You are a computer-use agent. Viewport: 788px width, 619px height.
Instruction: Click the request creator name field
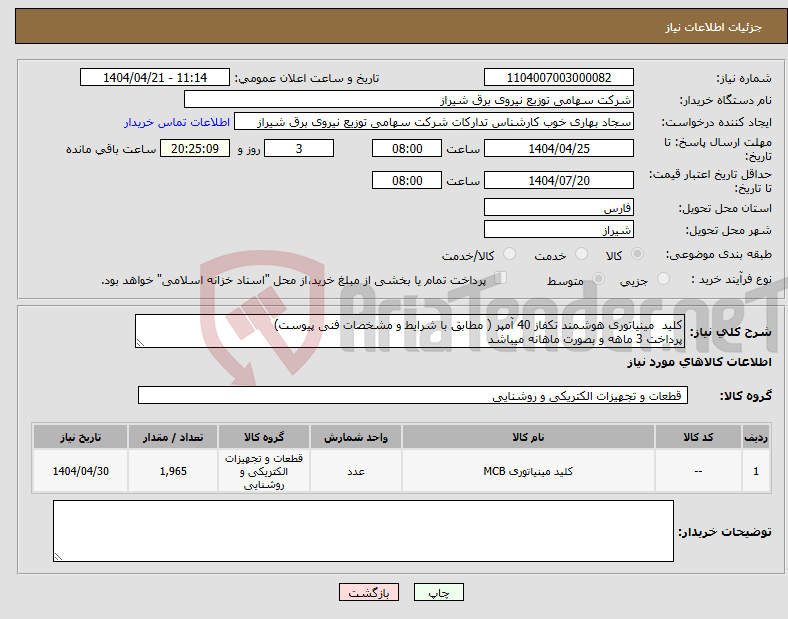pyautogui.click(x=434, y=122)
